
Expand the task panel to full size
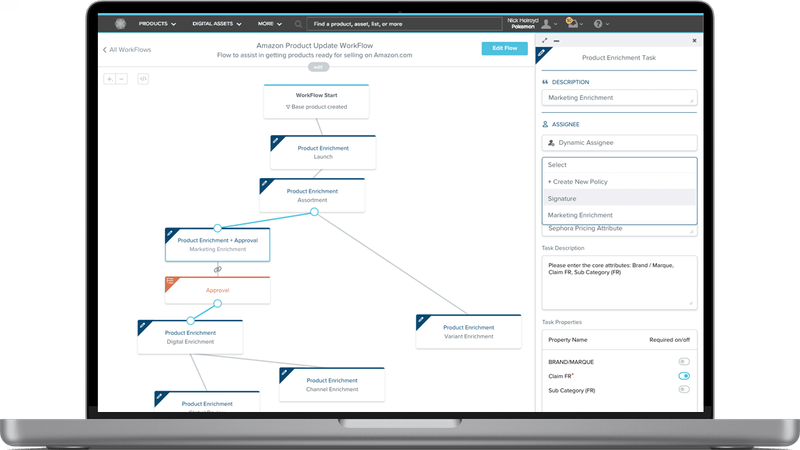544,40
